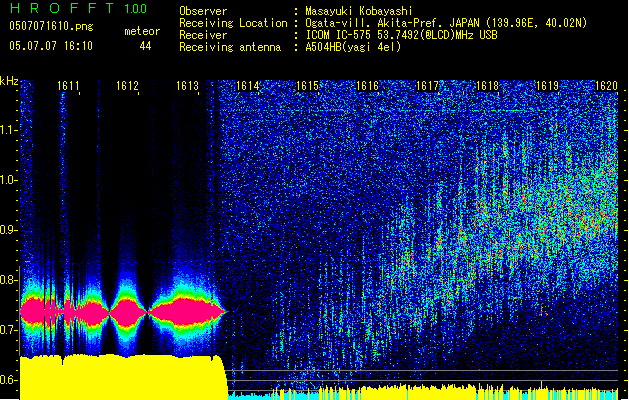
Task: Click the date stamp 05.07.07 16:10
Action: point(51,46)
